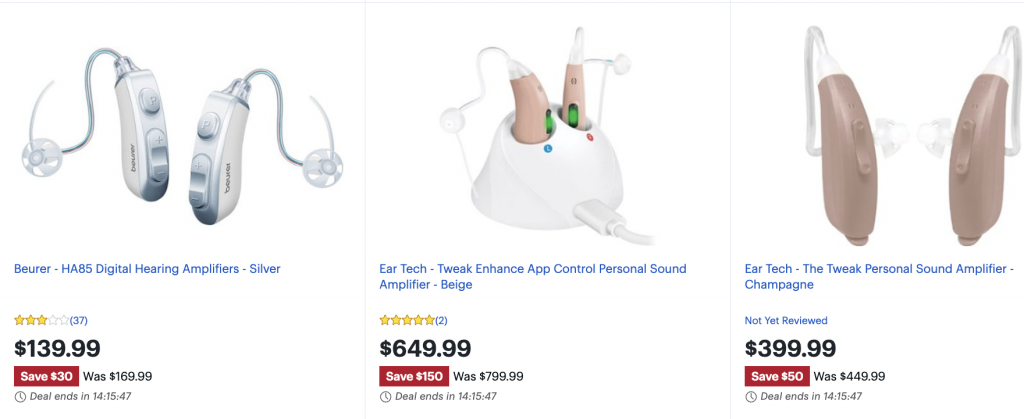Click the $139.99 price
The image size is (1024, 419).
click(59, 349)
